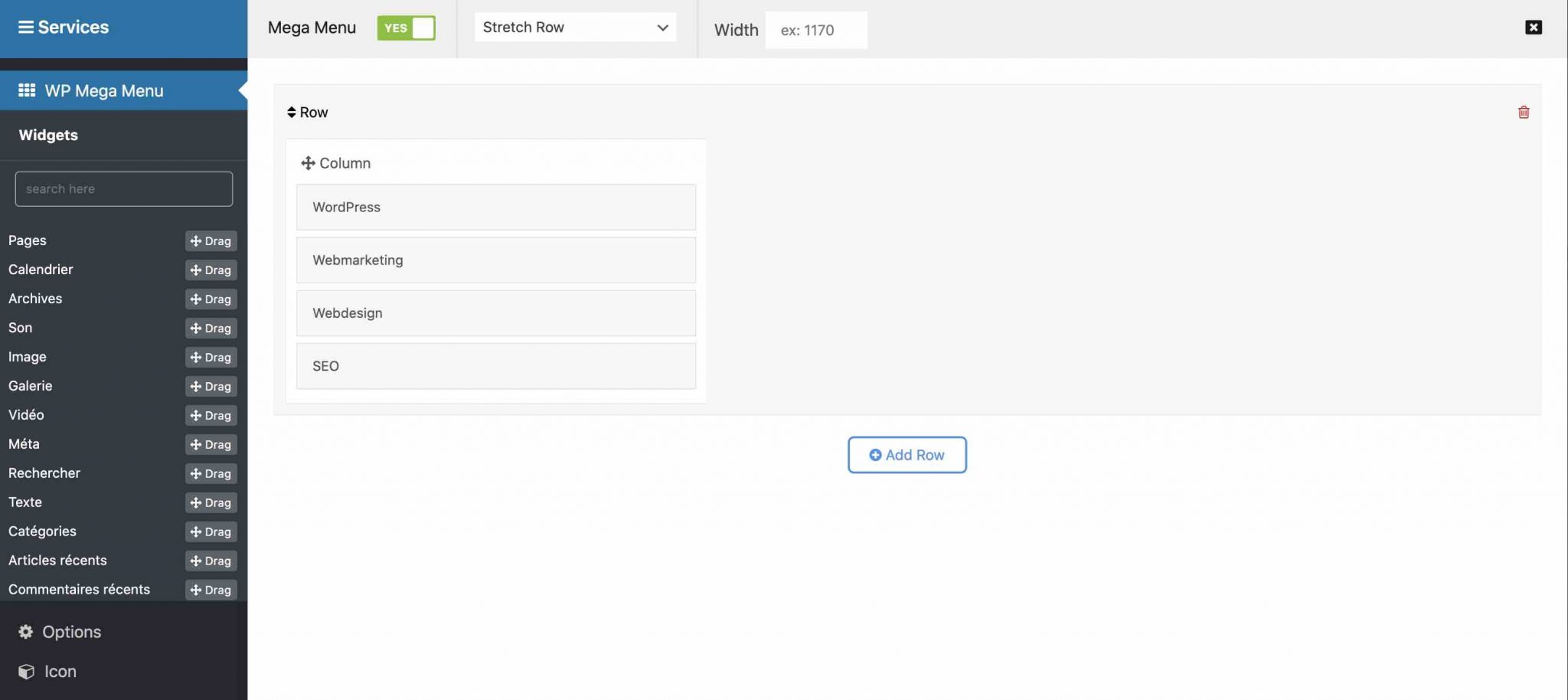Type in the widget search box
Image resolution: width=1568 pixels, height=700 pixels.
[x=123, y=188]
